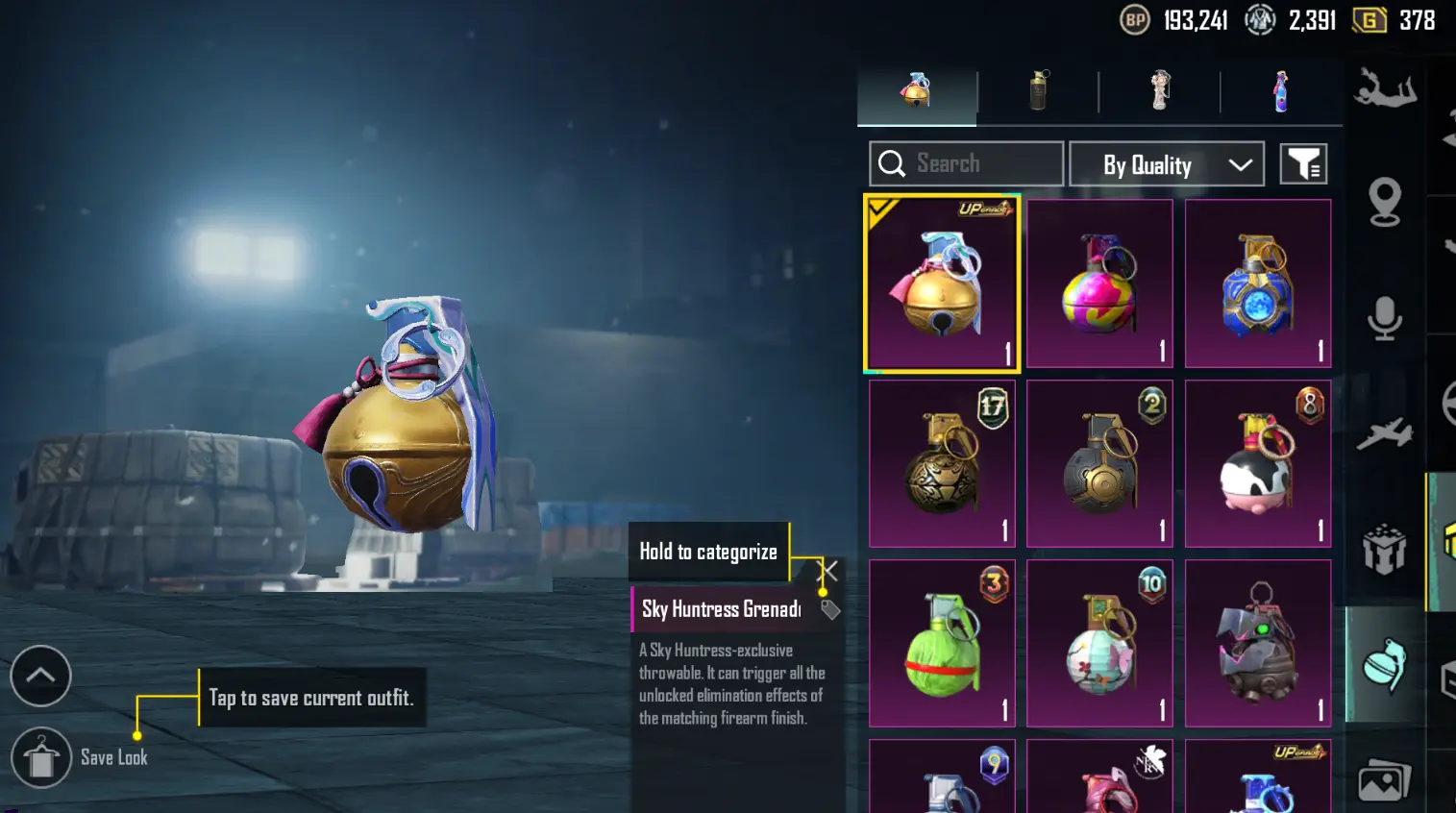Click the BP currency balance icon

coord(1135,19)
